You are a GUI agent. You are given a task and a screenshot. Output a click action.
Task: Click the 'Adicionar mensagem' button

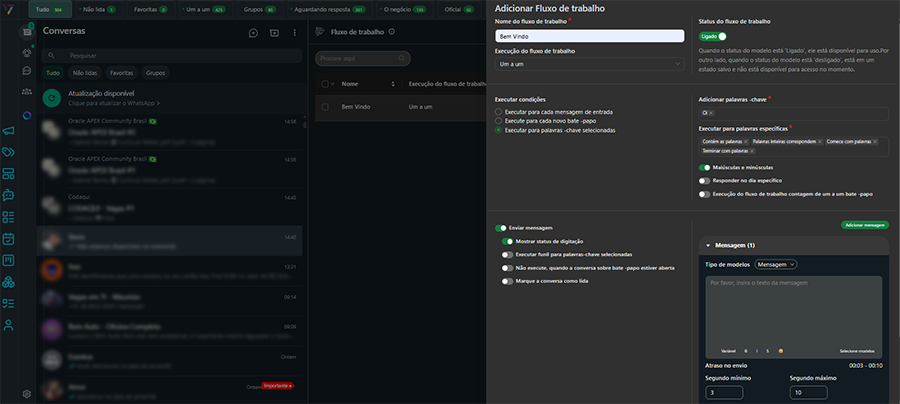click(x=864, y=226)
